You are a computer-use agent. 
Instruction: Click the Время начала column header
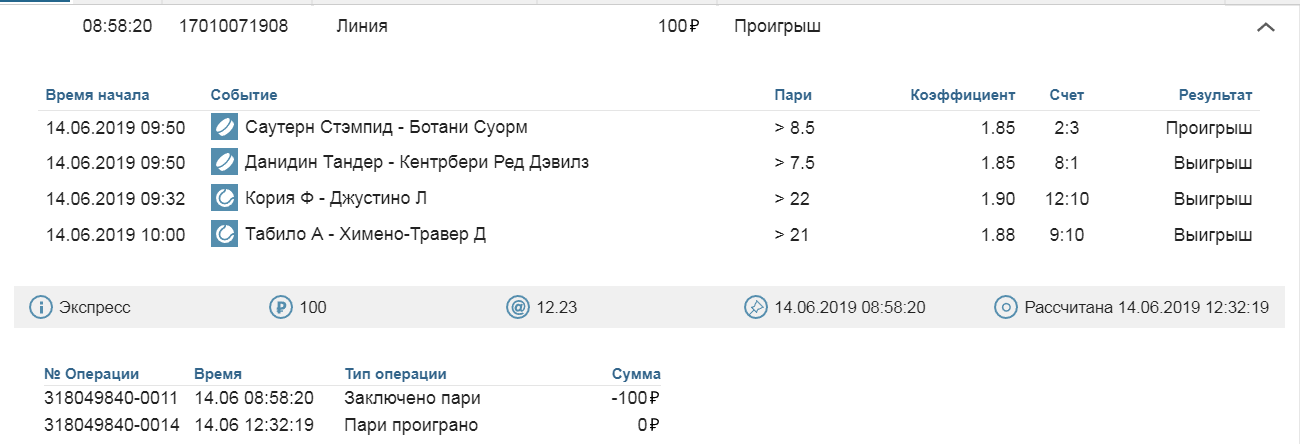point(97,95)
